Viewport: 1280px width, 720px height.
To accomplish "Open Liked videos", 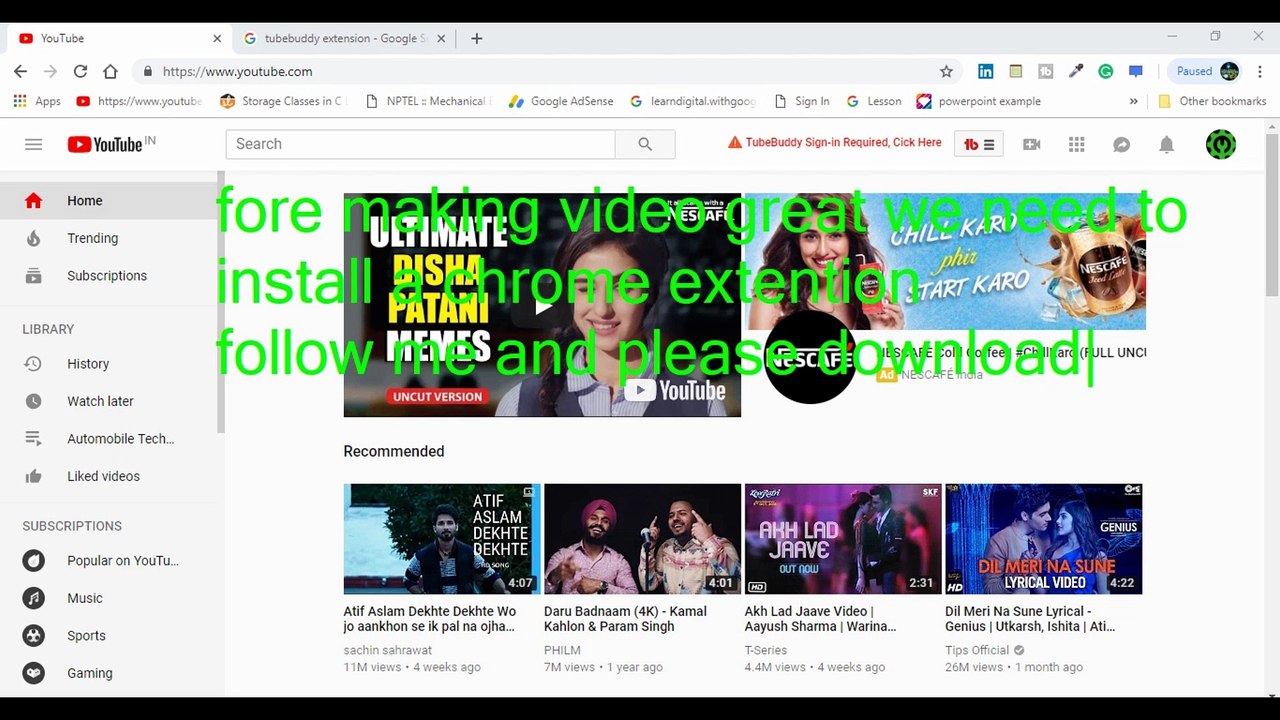I will pos(108,476).
